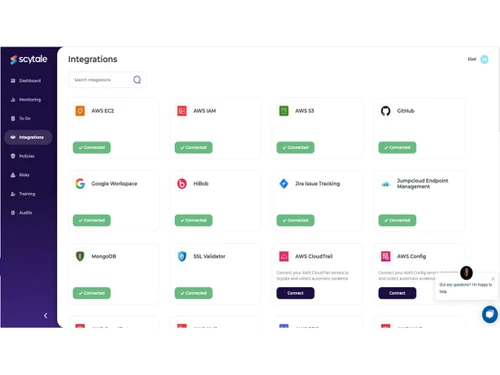Click the AWS IAM icon
The height and width of the screenshot is (375, 500).
(182, 111)
